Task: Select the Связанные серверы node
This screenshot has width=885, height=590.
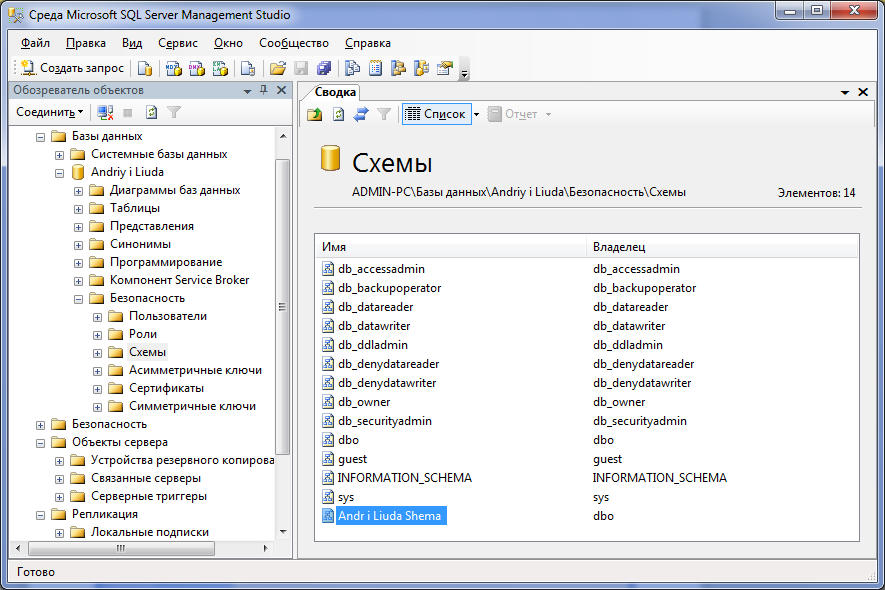Action: tap(146, 478)
